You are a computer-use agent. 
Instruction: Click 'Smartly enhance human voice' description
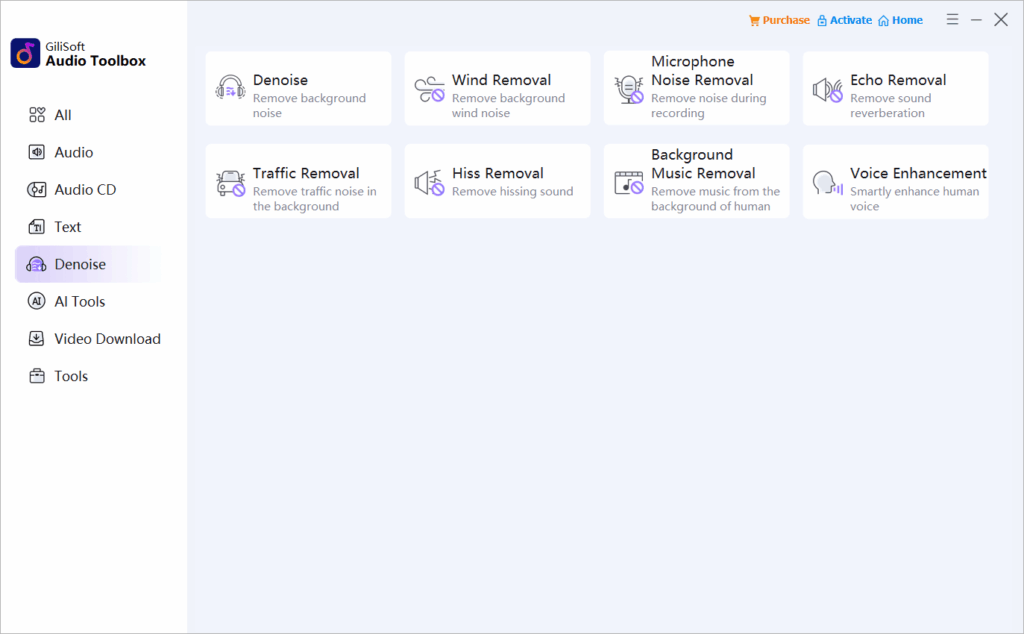pos(914,198)
